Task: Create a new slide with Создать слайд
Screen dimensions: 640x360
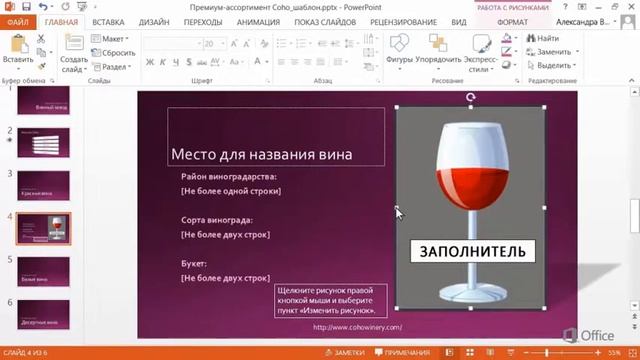Action: [74, 53]
